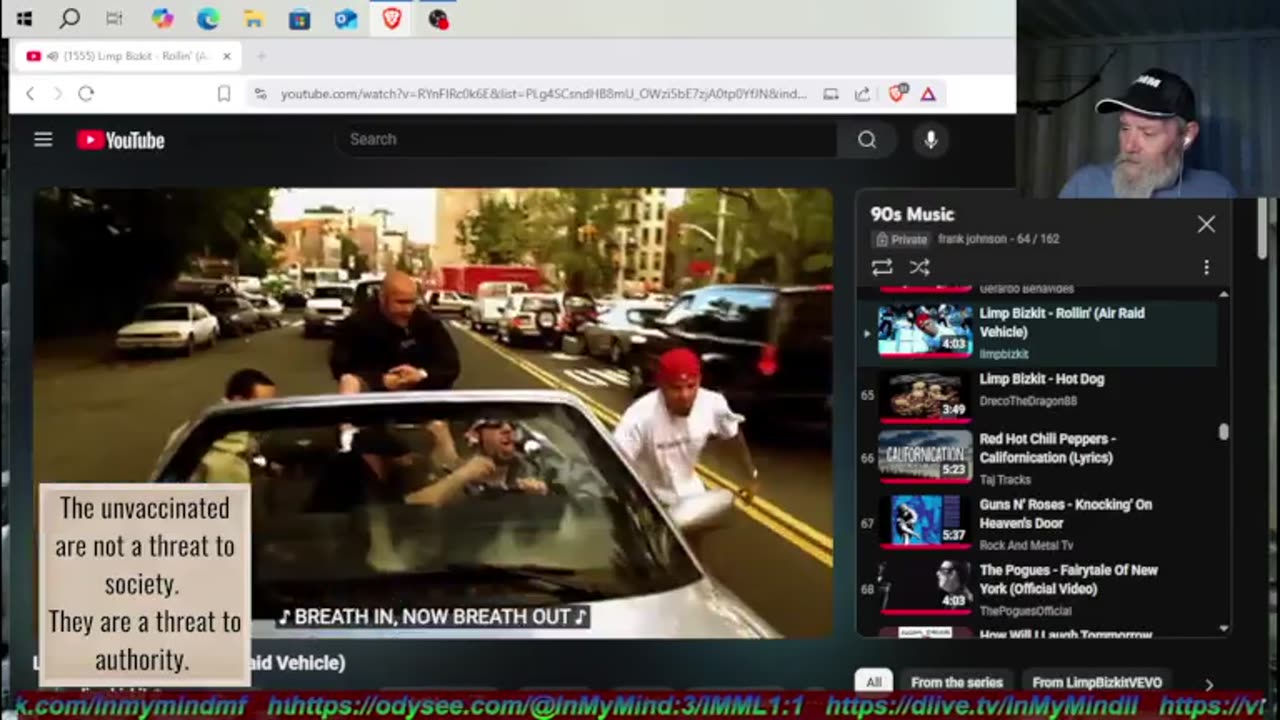Image resolution: width=1280 pixels, height=720 pixels.
Task: Click channel name DrecoTheDragon88
Action: click(1027, 401)
